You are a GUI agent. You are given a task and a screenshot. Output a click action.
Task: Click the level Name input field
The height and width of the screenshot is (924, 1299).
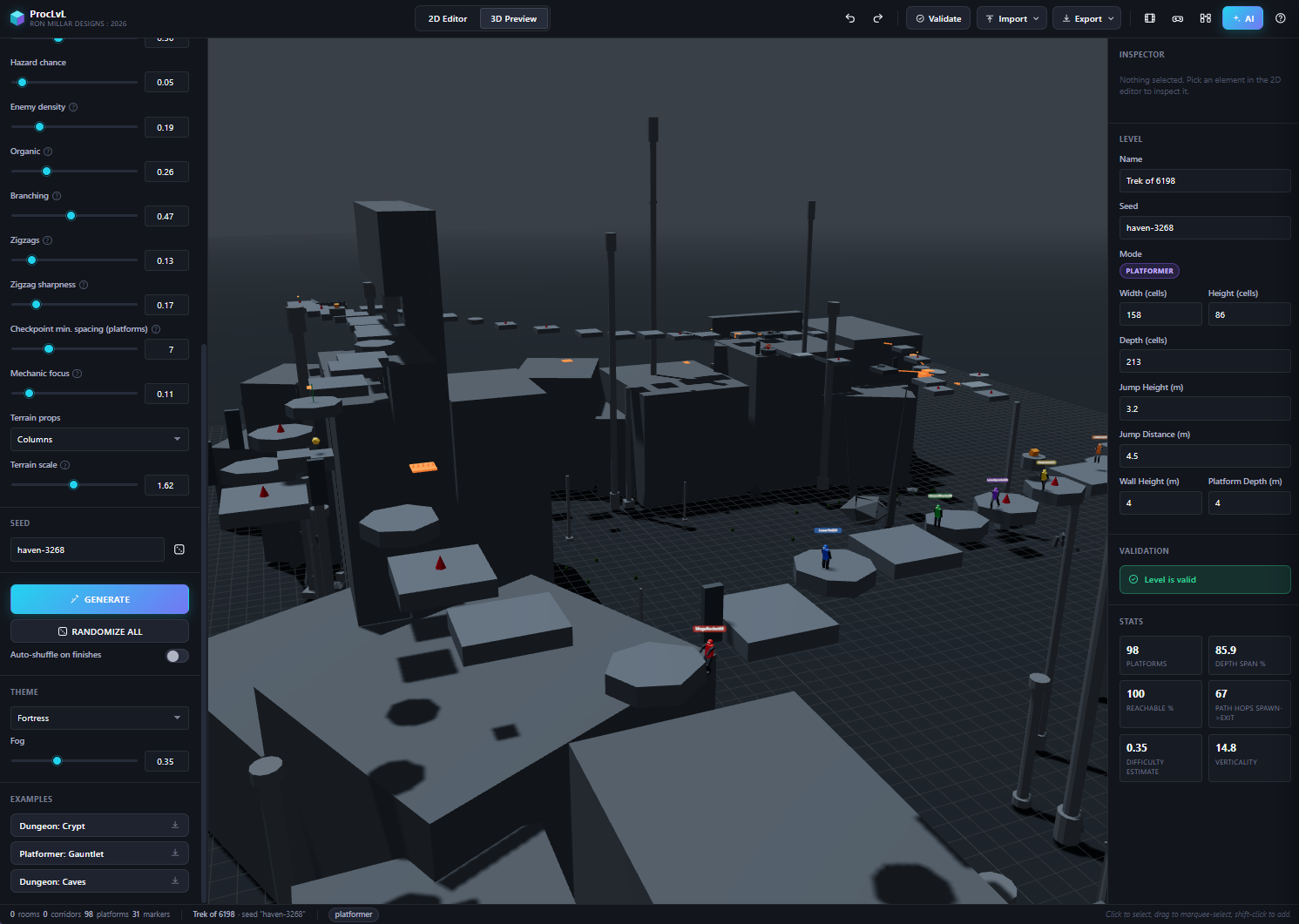pos(1205,180)
